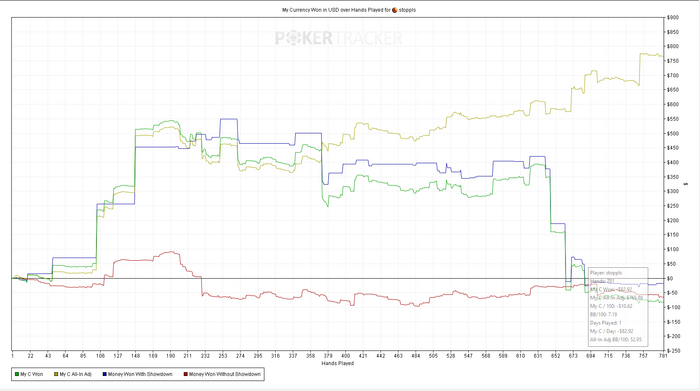
Task: Click the $750 y-axis value
Action: 673,61
